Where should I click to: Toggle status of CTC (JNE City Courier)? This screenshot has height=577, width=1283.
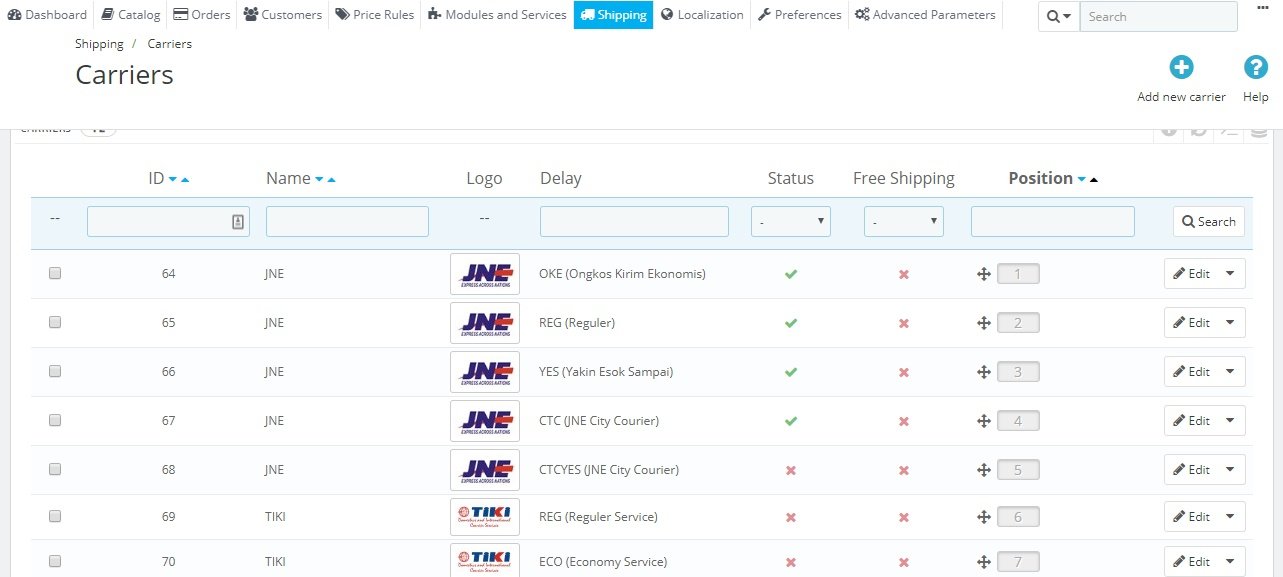point(791,421)
